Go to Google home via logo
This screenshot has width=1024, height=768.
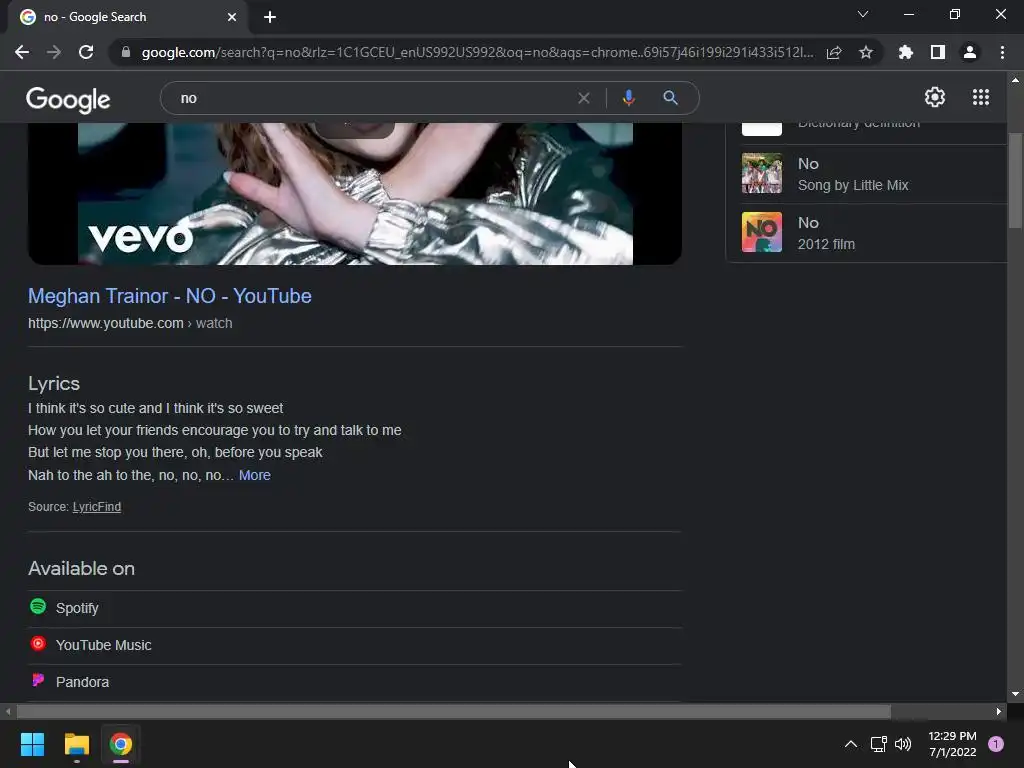point(68,99)
